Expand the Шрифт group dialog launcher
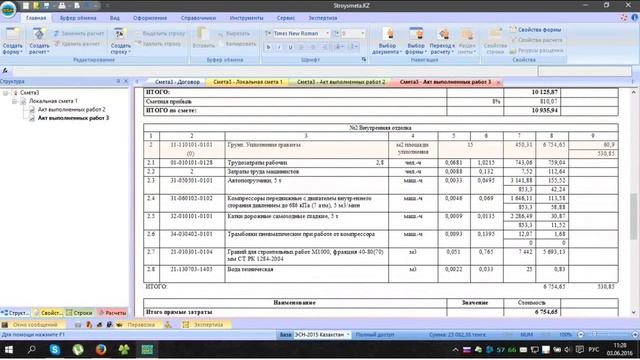The width and height of the screenshot is (640, 360). coord(364,60)
